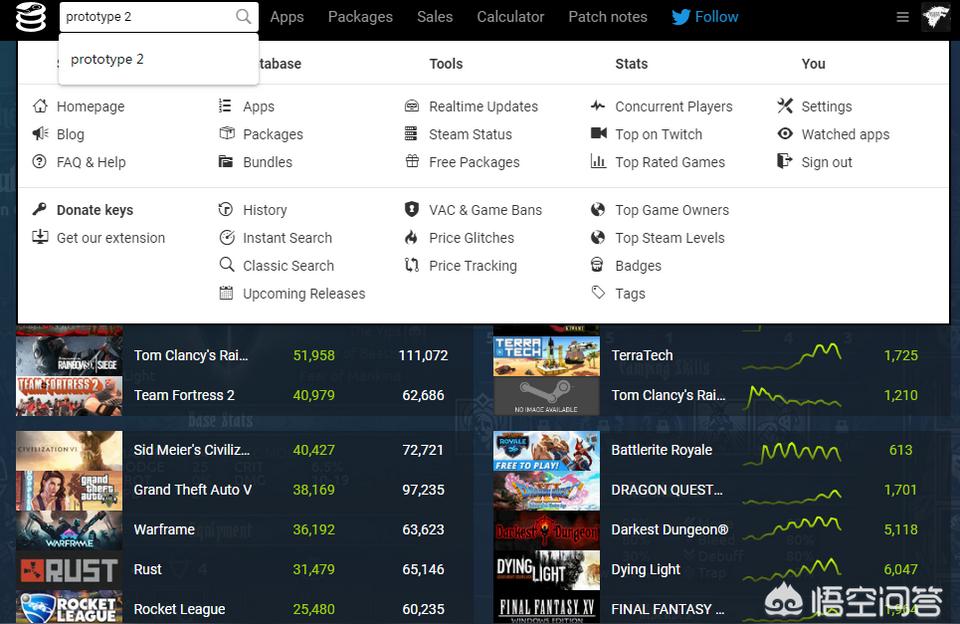Click the Badges icon
This screenshot has width=960, height=624.
(x=597, y=265)
